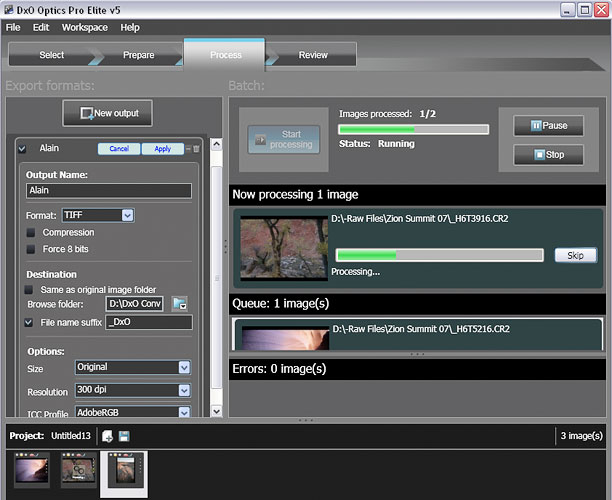Click the new project icon beside Untitled13
612x500 pixels.
point(107,436)
